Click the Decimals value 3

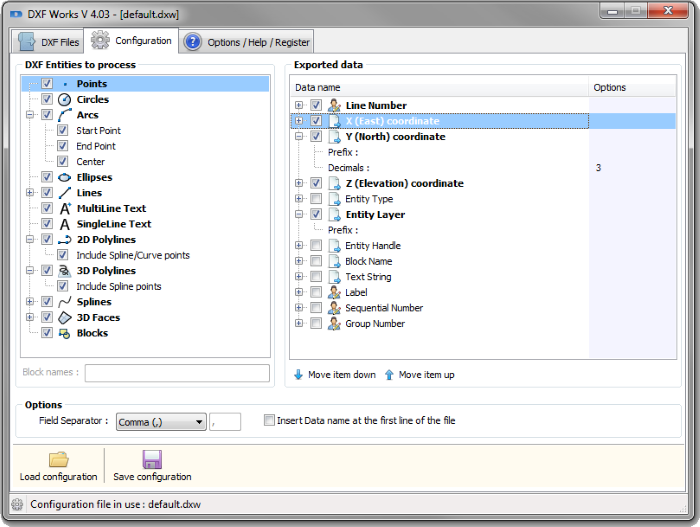point(598,168)
